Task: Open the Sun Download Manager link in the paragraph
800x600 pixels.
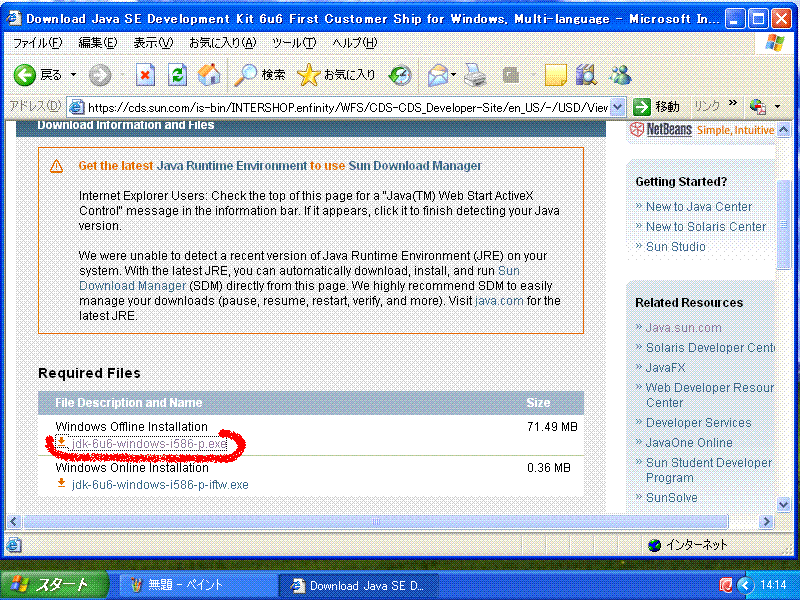Action: point(299,278)
